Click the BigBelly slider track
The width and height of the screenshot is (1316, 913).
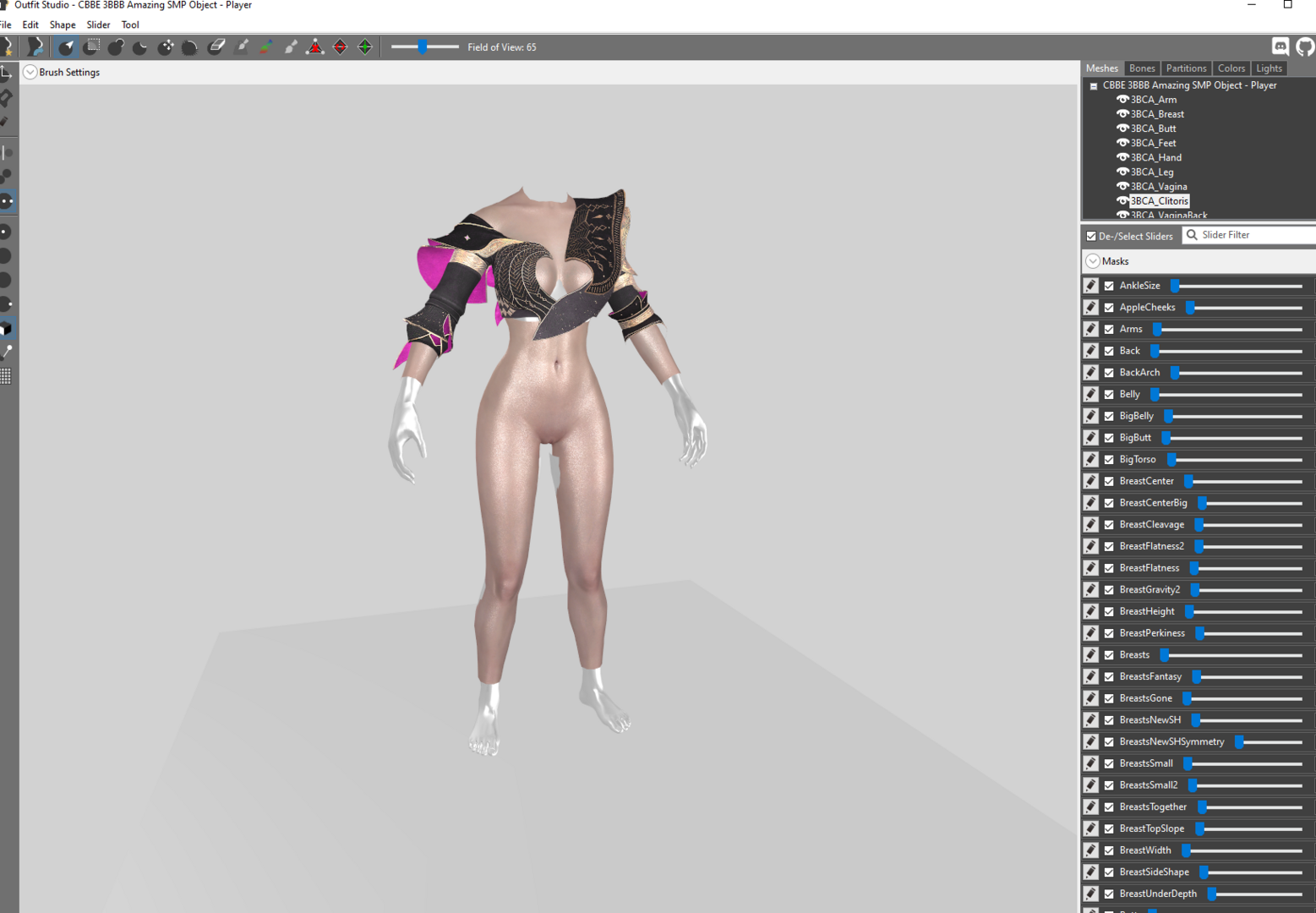tap(1234, 416)
